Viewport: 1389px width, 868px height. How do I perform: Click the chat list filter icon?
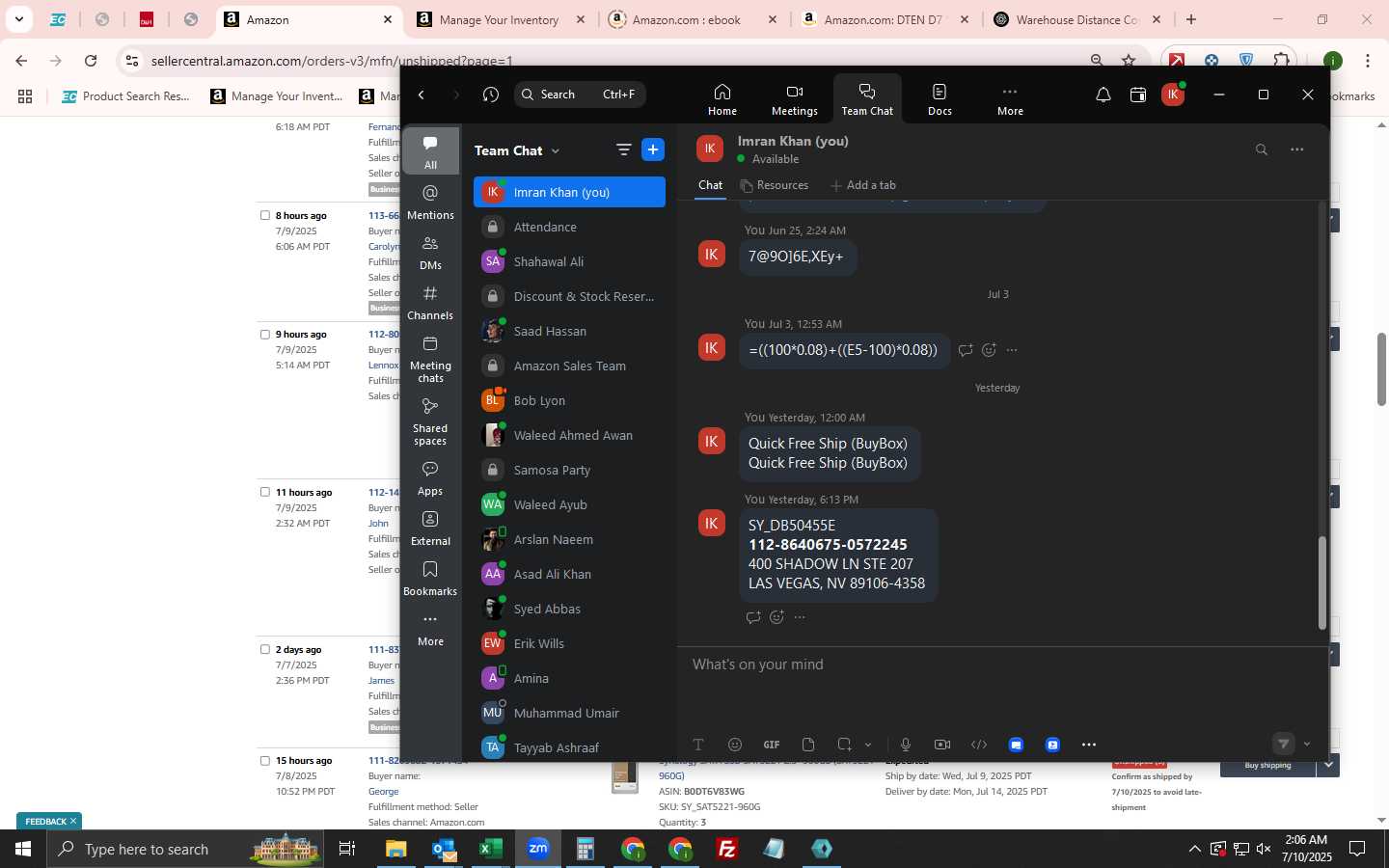(x=623, y=149)
